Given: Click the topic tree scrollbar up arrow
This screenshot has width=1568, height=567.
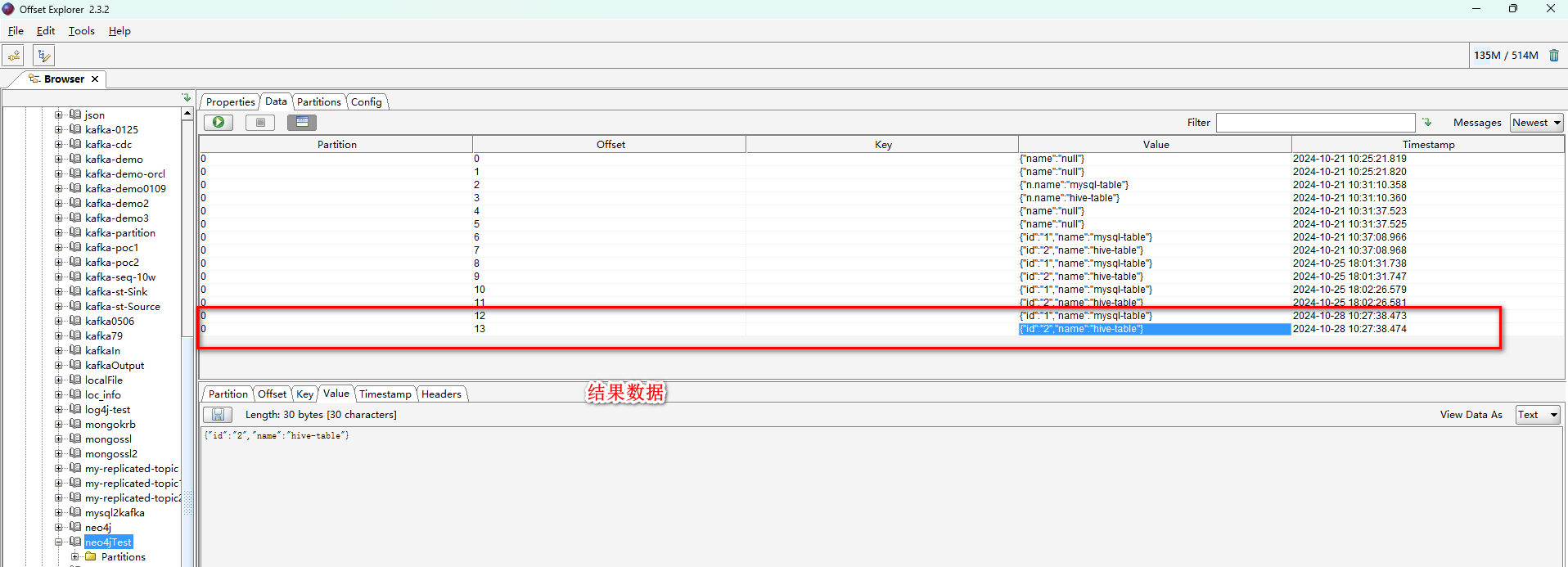Looking at the screenshot, I should (187, 114).
